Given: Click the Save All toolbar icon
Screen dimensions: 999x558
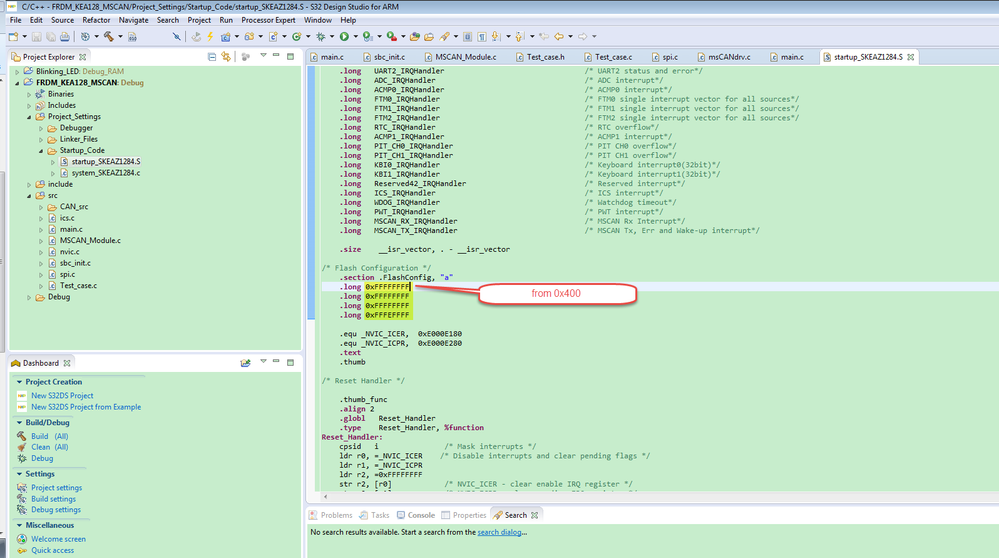Looking at the screenshot, I should point(51,37).
